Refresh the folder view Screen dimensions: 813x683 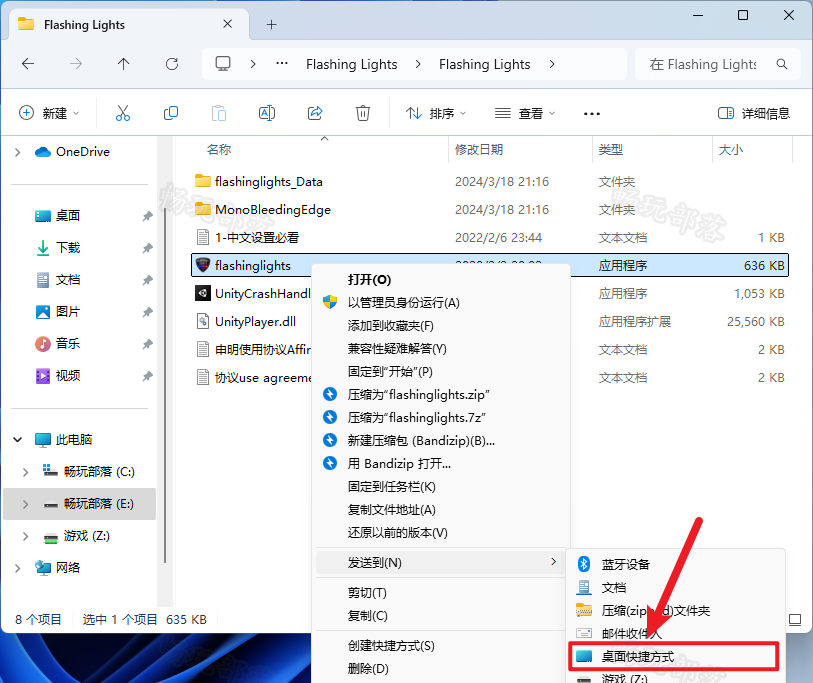click(172, 64)
